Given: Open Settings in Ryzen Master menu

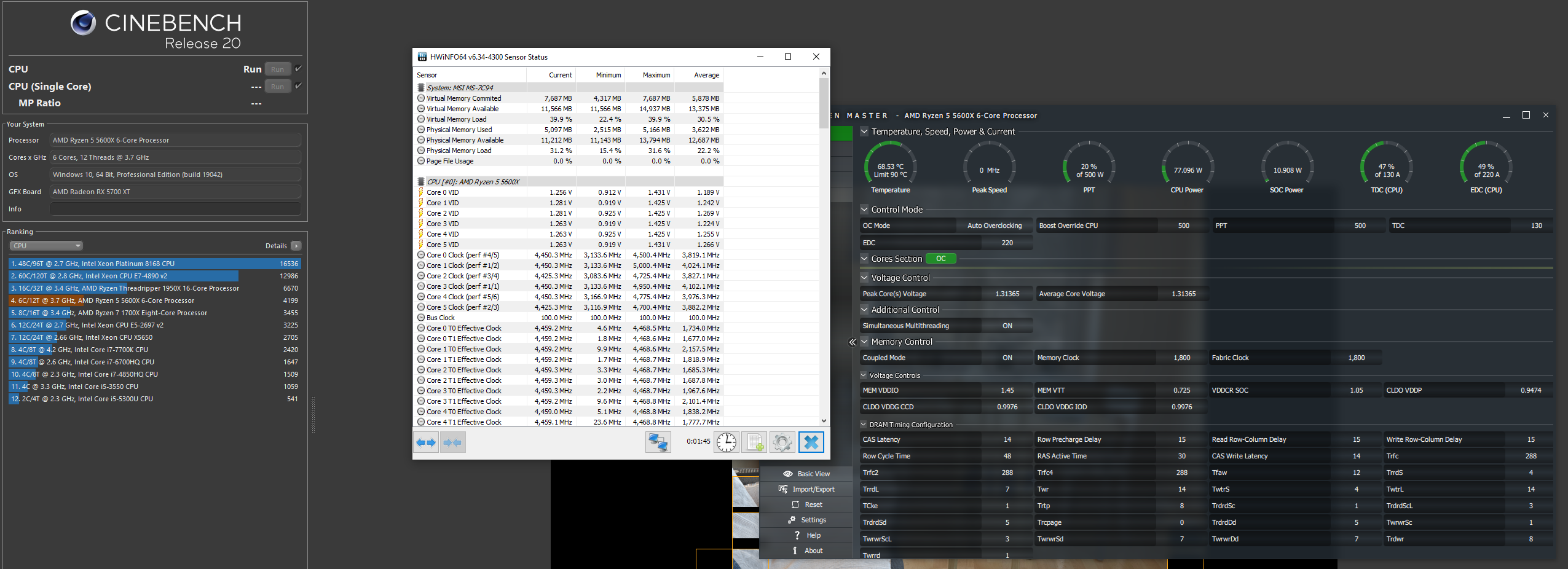Looking at the screenshot, I should pyautogui.click(x=806, y=520).
